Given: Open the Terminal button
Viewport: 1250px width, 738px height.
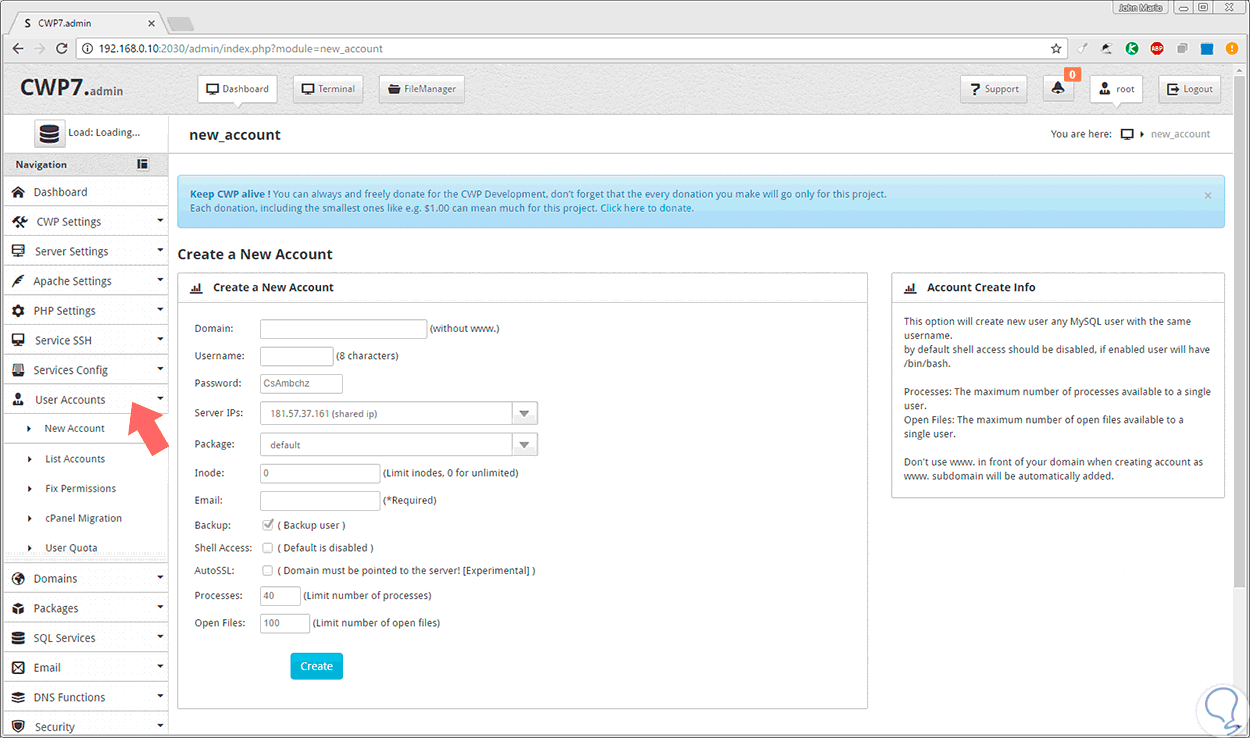Looking at the screenshot, I should (328, 89).
